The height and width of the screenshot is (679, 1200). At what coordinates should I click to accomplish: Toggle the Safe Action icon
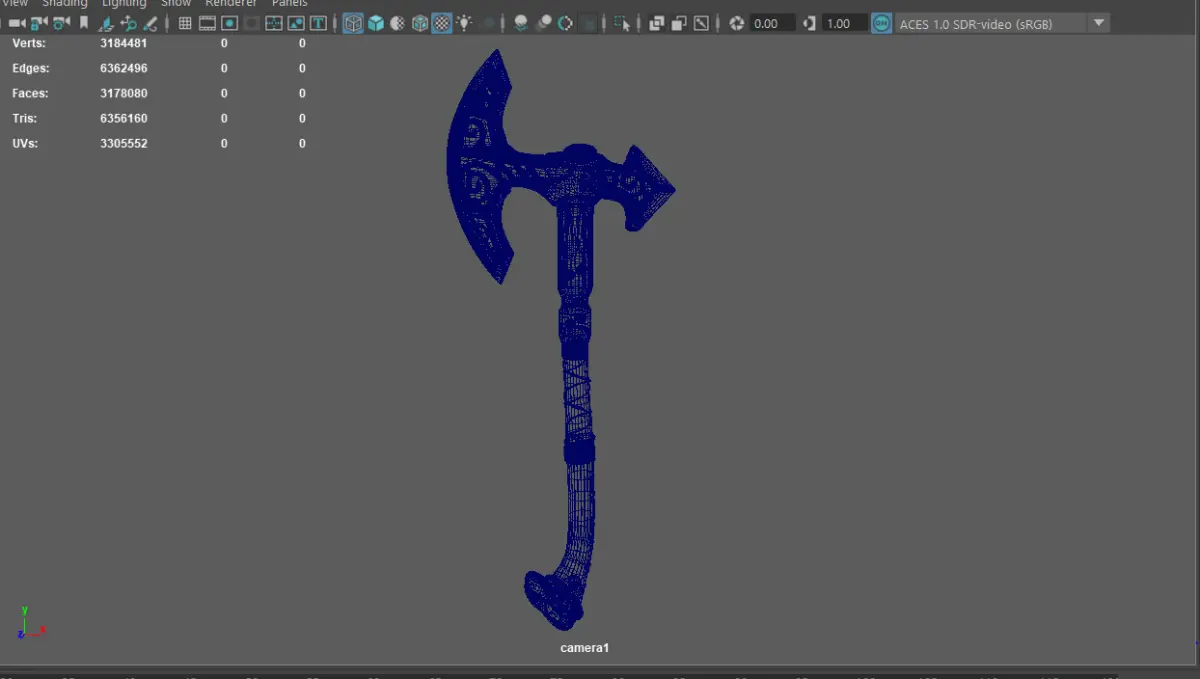click(296, 23)
